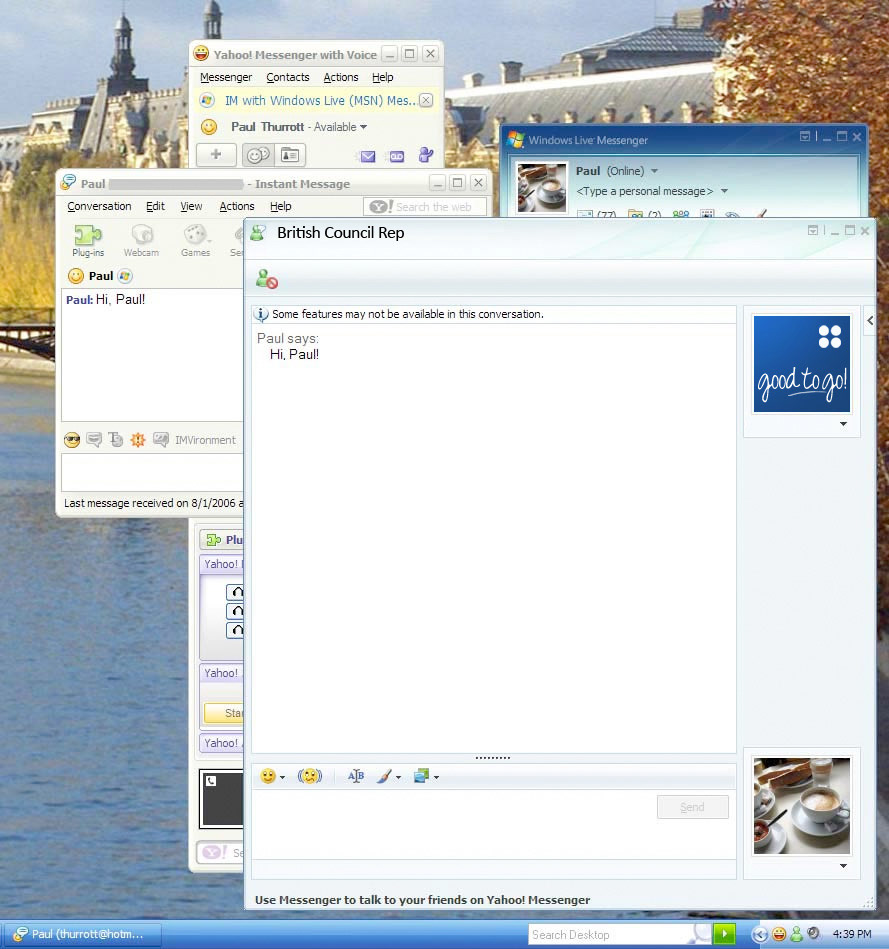
Task: Click the Windows Live badge beside Paul's name
Action: point(125,276)
